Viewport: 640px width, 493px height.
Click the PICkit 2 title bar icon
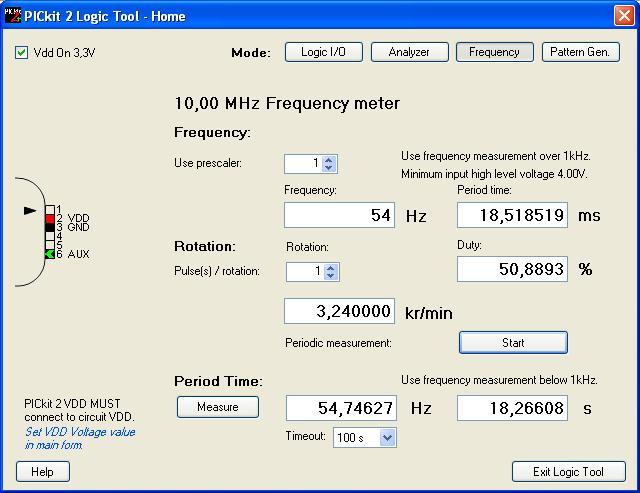coord(12,15)
